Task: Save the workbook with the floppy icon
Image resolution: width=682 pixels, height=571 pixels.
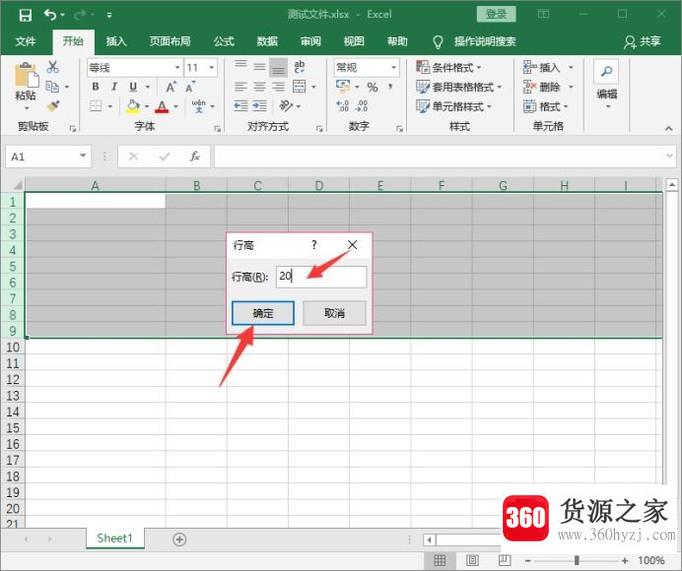Action: pyautogui.click(x=25, y=15)
